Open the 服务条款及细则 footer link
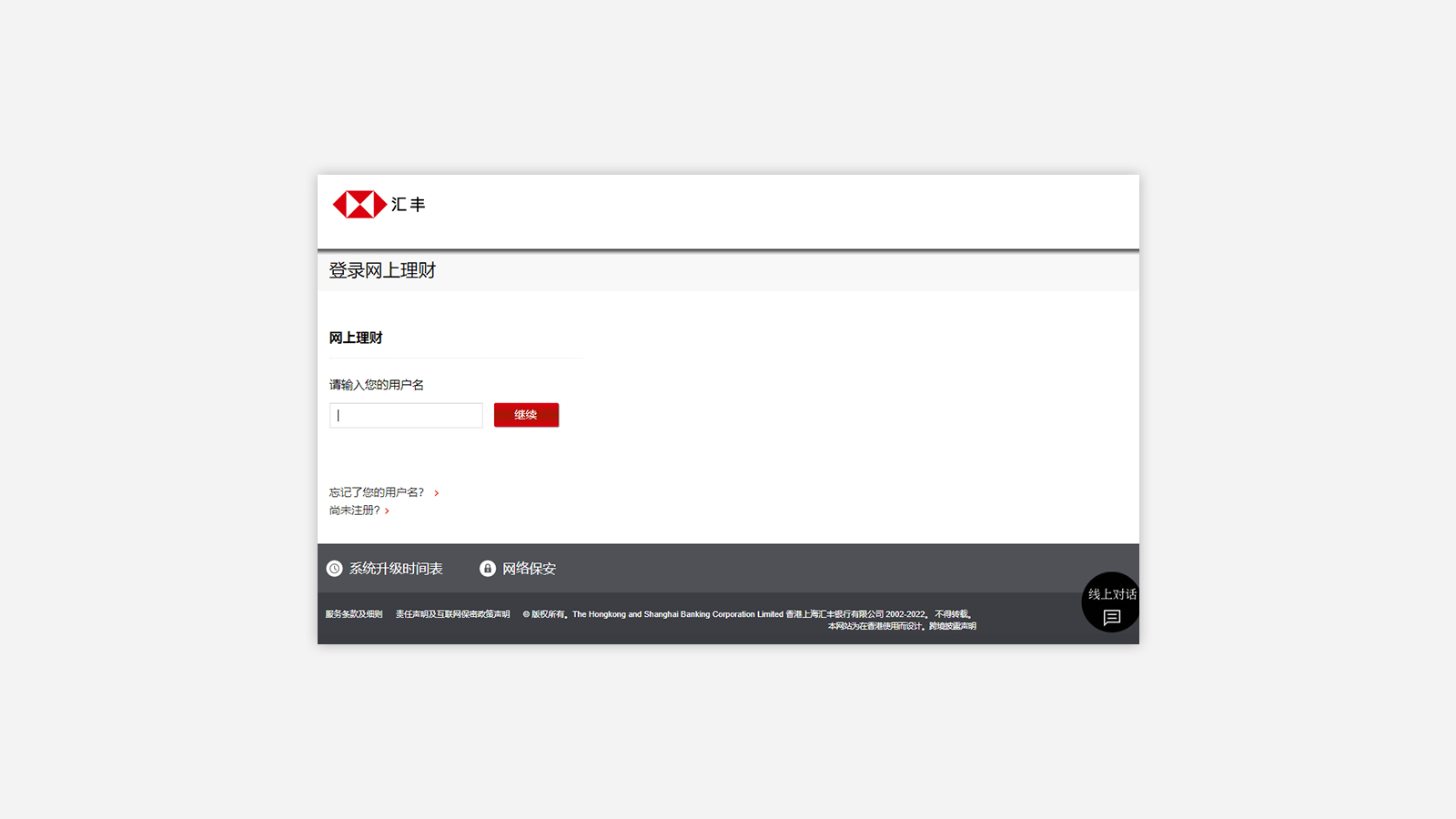 click(x=354, y=614)
